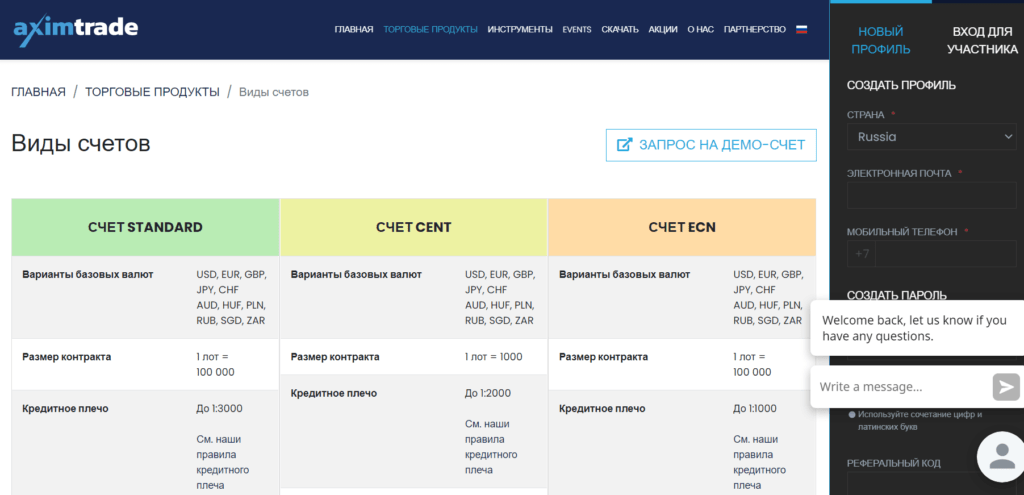Open the ТОРГОВЫЕ ПРОДУКТЫ menu
Image resolution: width=1024 pixels, height=495 pixels.
coord(430,29)
